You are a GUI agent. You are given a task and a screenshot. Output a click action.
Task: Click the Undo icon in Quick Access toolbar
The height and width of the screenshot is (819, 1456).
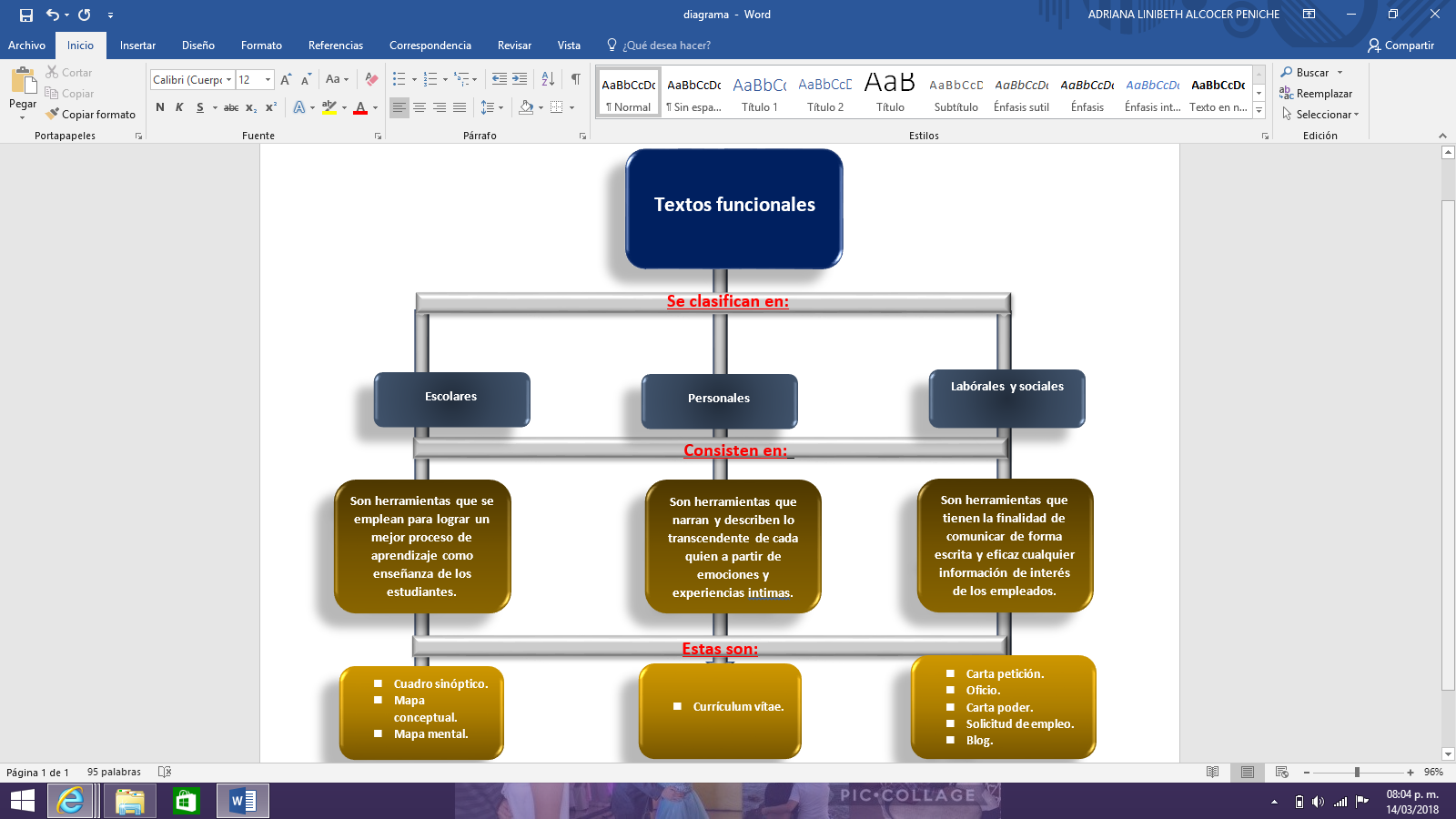[x=52, y=15]
